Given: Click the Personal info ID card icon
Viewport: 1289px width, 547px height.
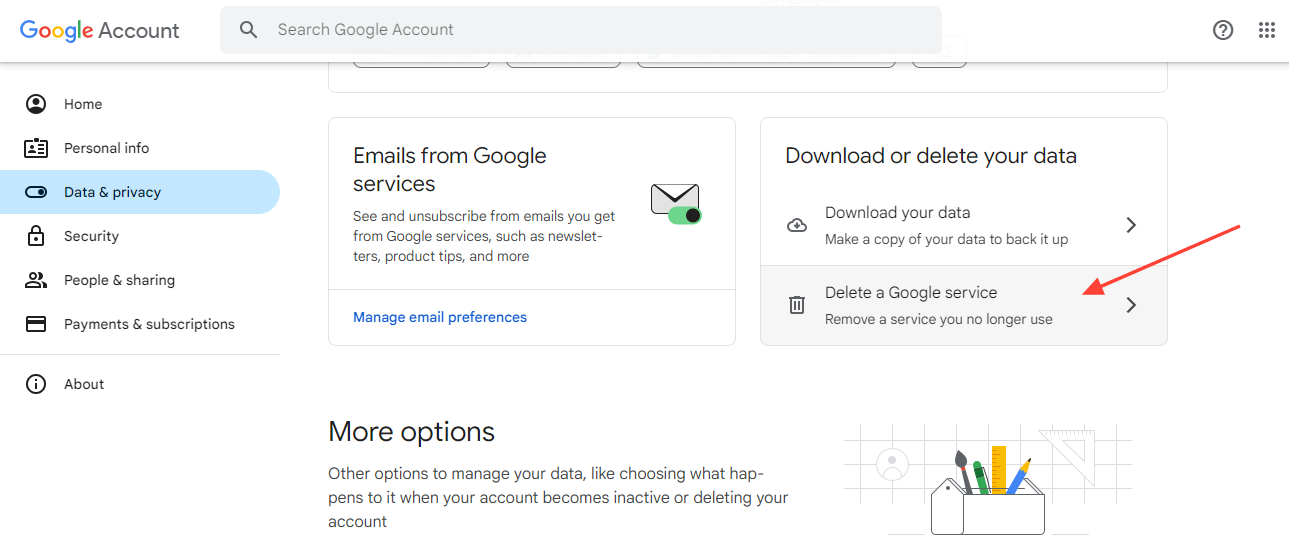Looking at the screenshot, I should pos(36,148).
